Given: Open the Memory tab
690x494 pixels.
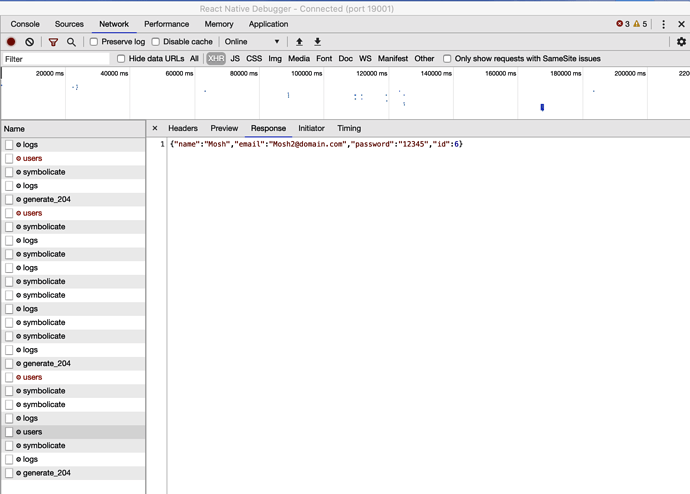Looking at the screenshot, I should pyautogui.click(x=219, y=24).
